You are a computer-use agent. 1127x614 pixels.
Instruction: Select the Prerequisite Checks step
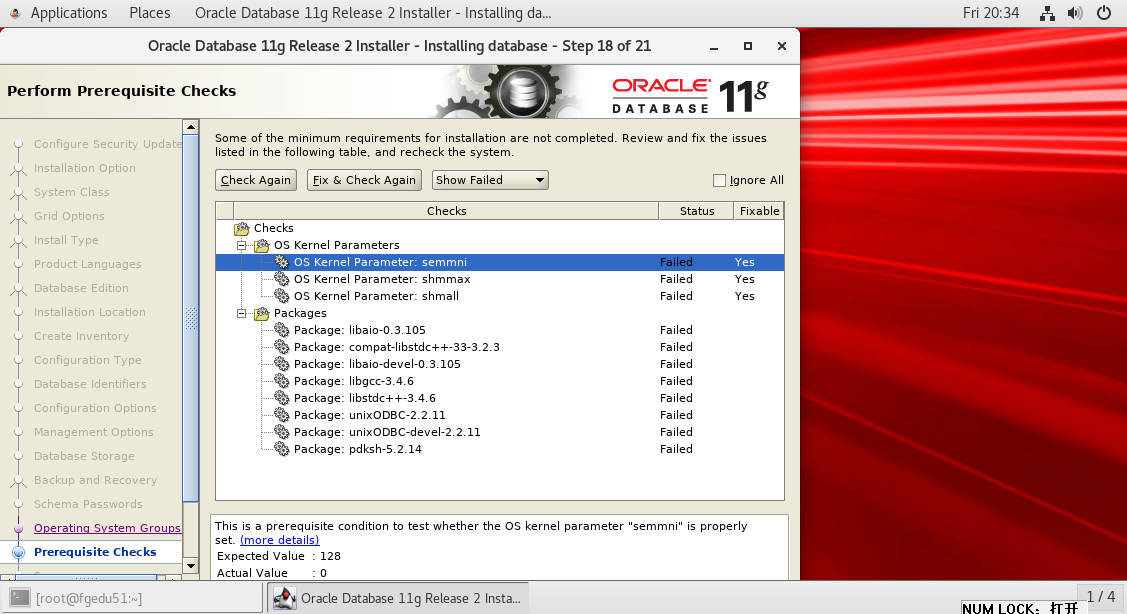click(x=95, y=552)
